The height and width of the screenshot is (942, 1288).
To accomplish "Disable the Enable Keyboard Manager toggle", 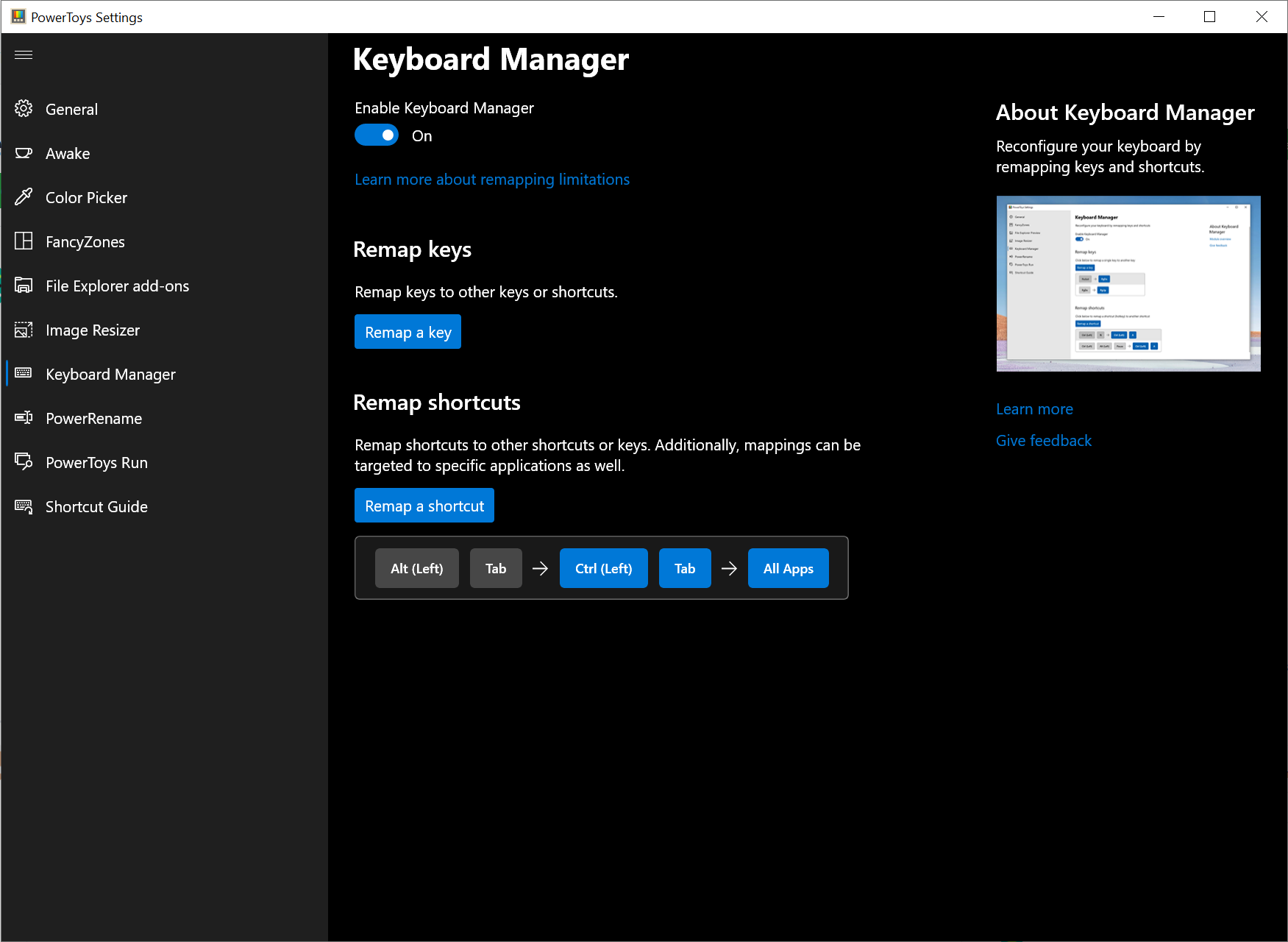I will click(376, 135).
